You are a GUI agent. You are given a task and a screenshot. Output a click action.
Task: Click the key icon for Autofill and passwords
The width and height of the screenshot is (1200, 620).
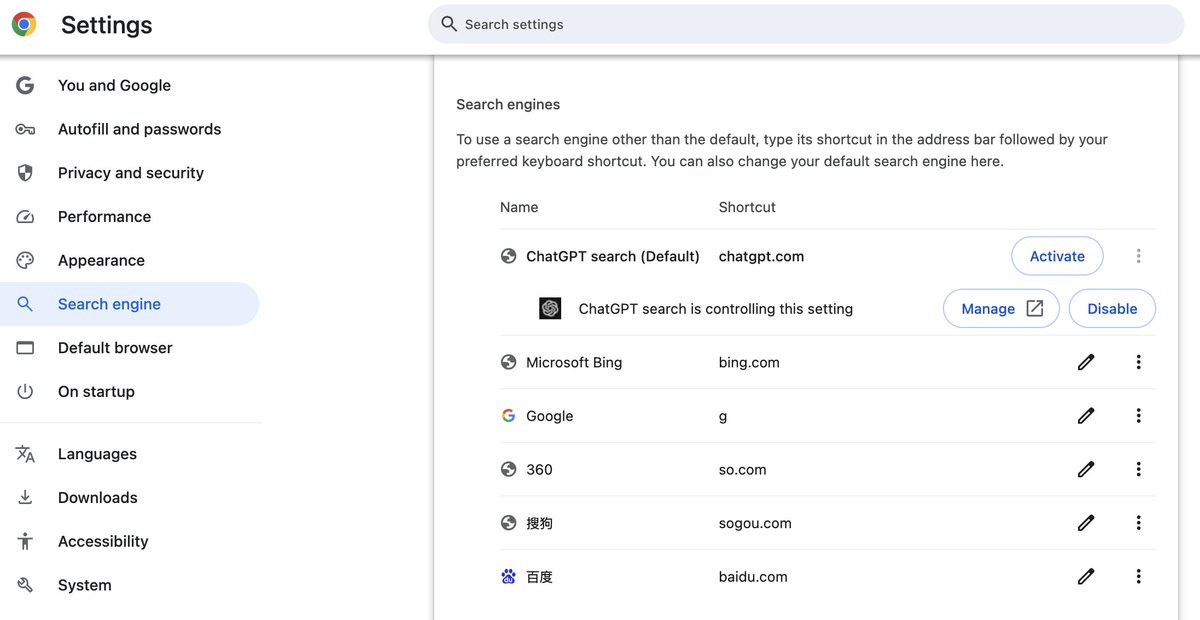coord(25,129)
